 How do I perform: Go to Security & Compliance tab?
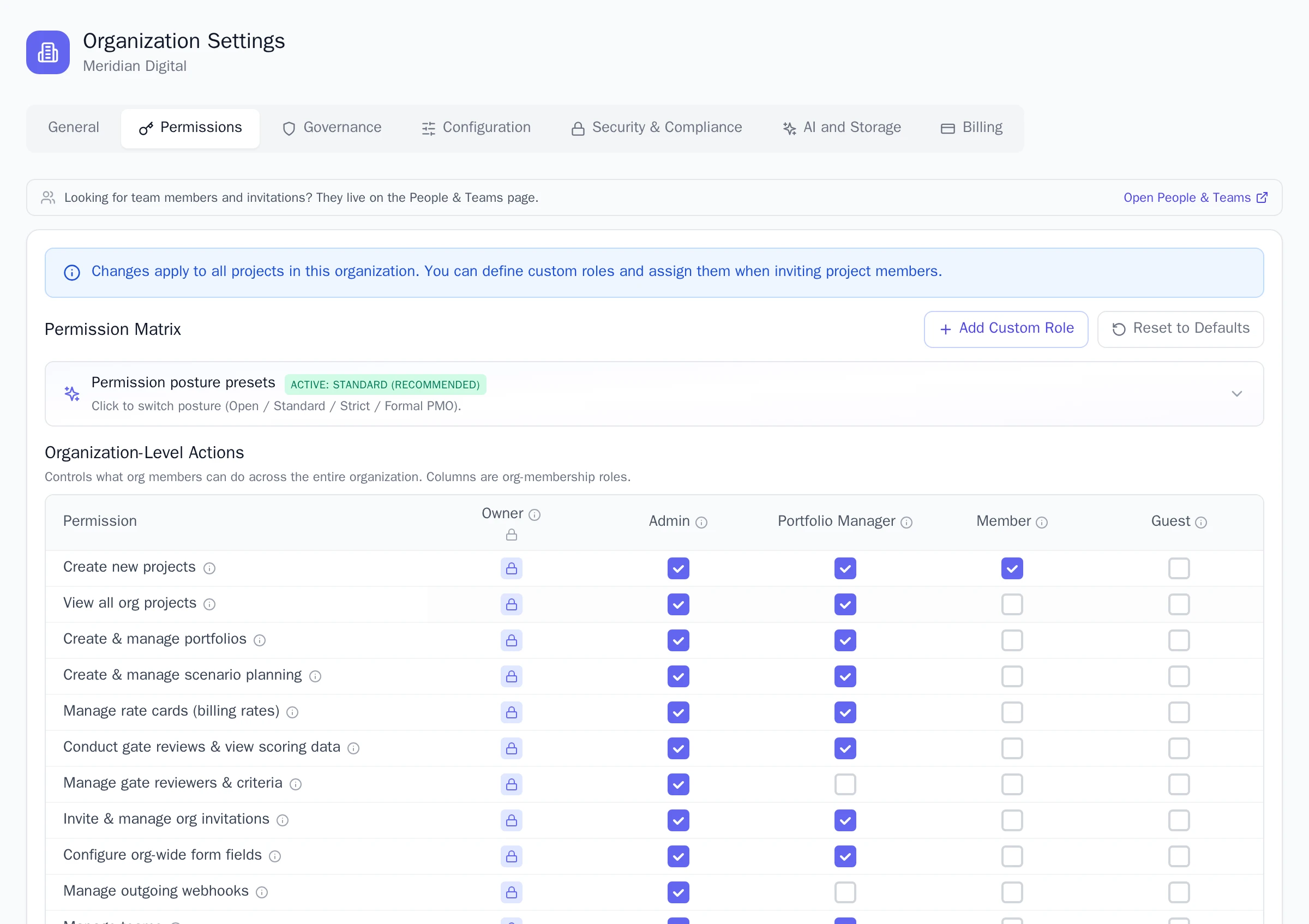point(657,128)
